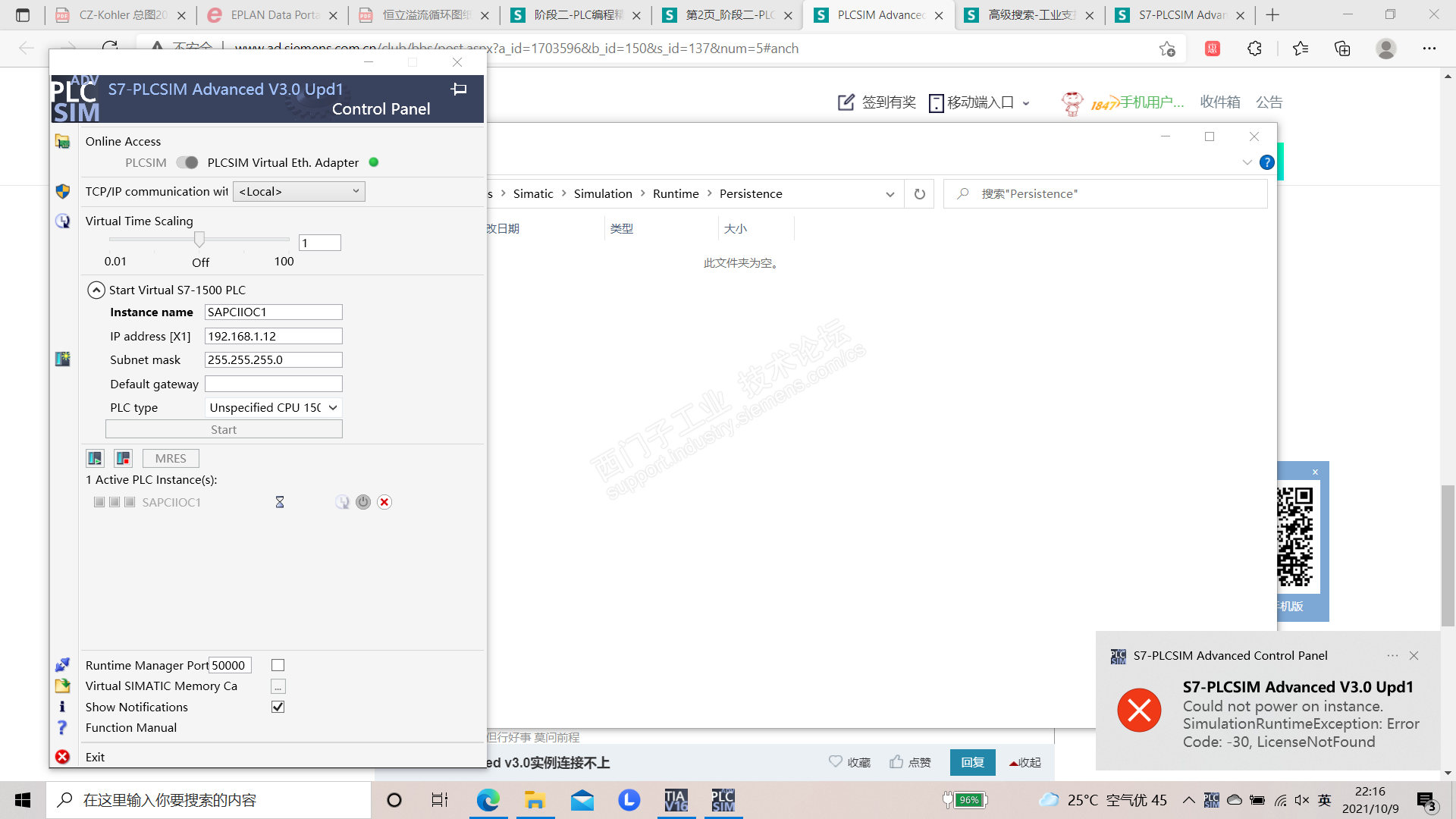Click the Virtual Time Scaling slider handle

199,240
